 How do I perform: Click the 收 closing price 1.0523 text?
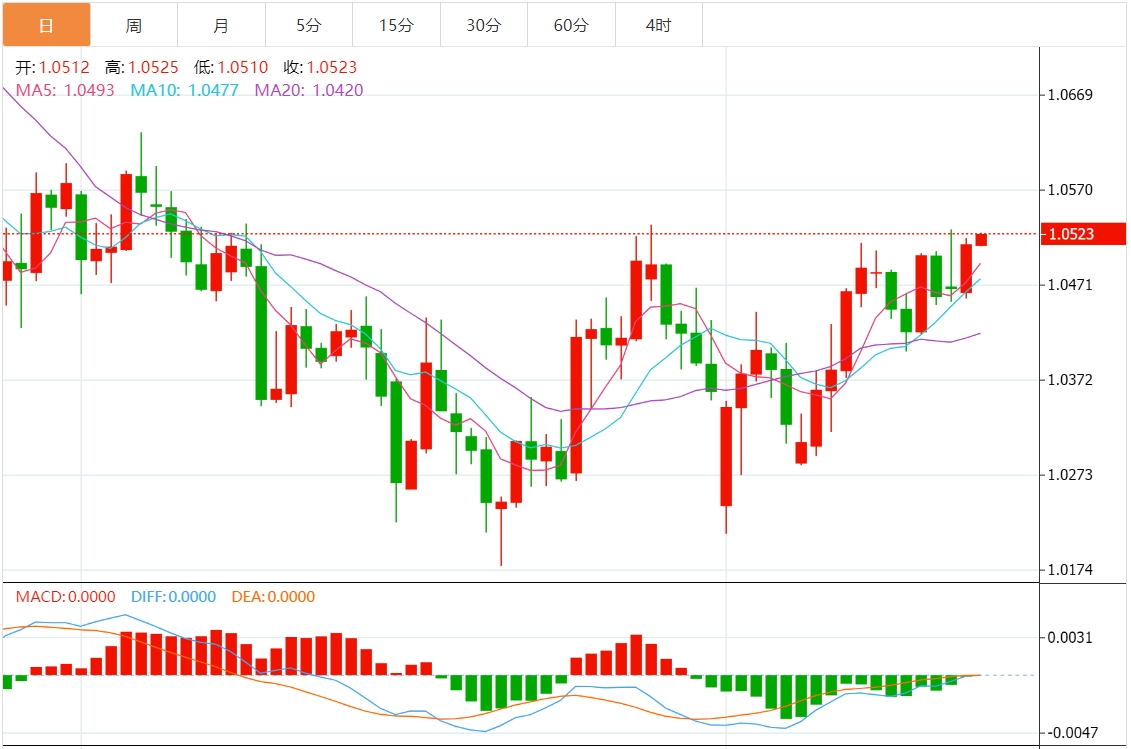click(320, 68)
